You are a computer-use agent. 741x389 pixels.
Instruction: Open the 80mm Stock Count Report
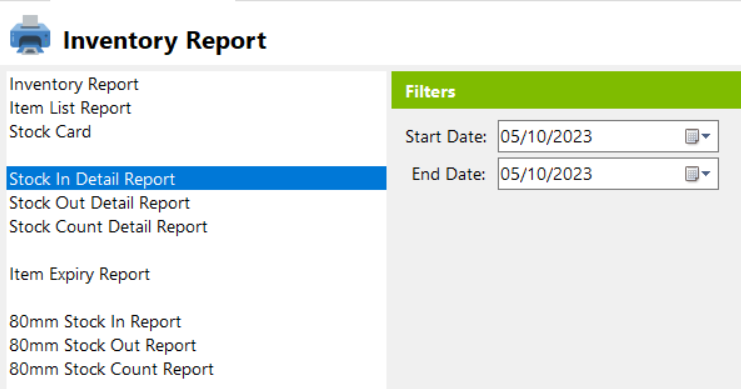click(x=111, y=369)
